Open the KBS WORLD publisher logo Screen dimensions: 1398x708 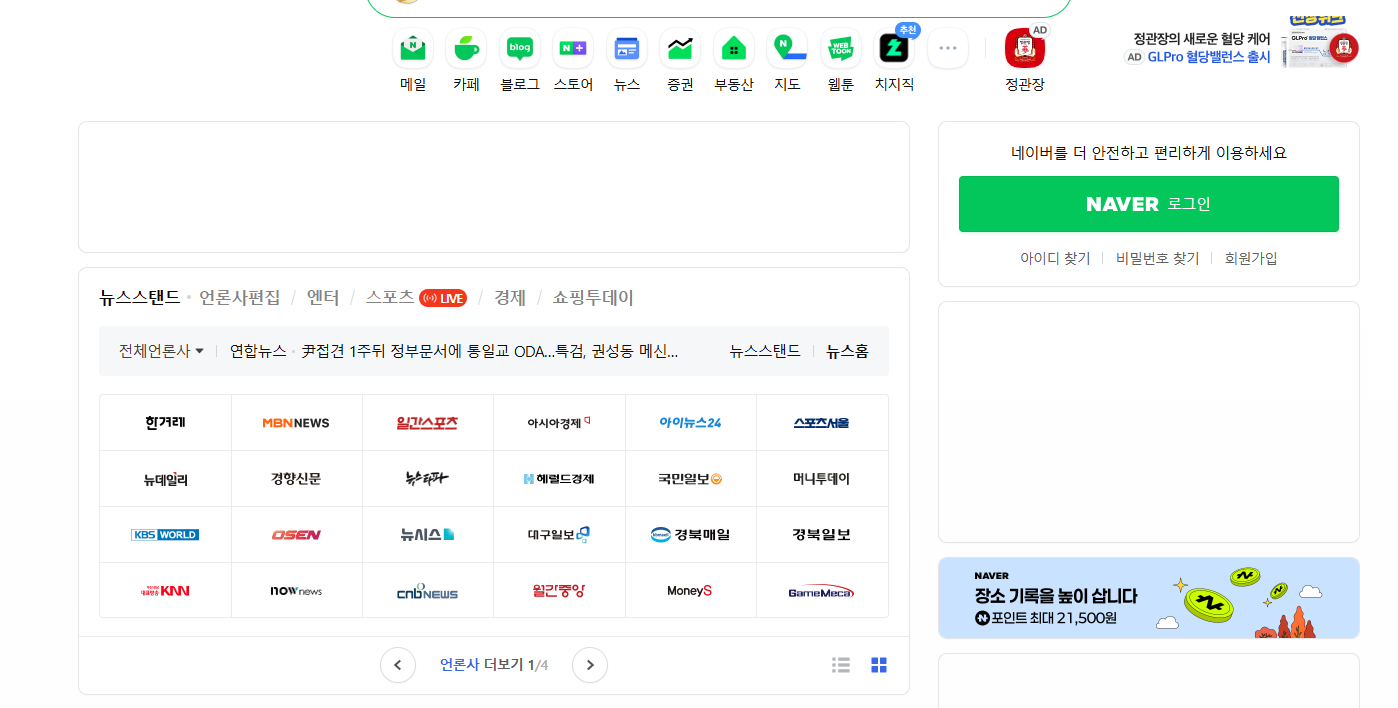point(165,535)
